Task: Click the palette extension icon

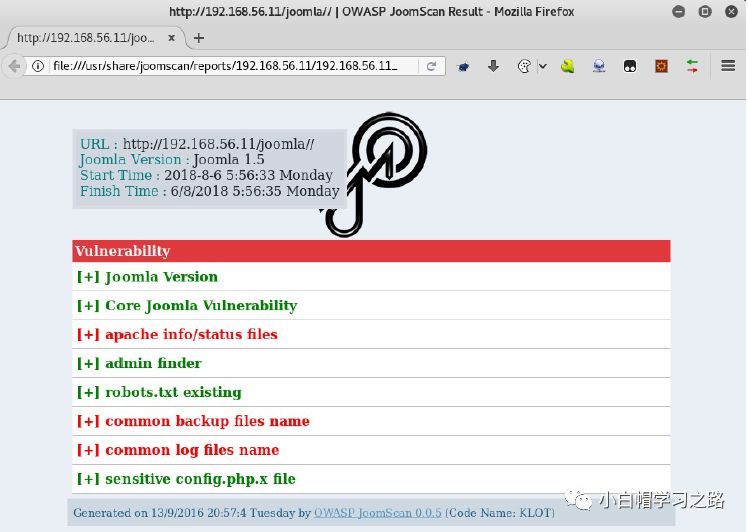Action: 524,66
